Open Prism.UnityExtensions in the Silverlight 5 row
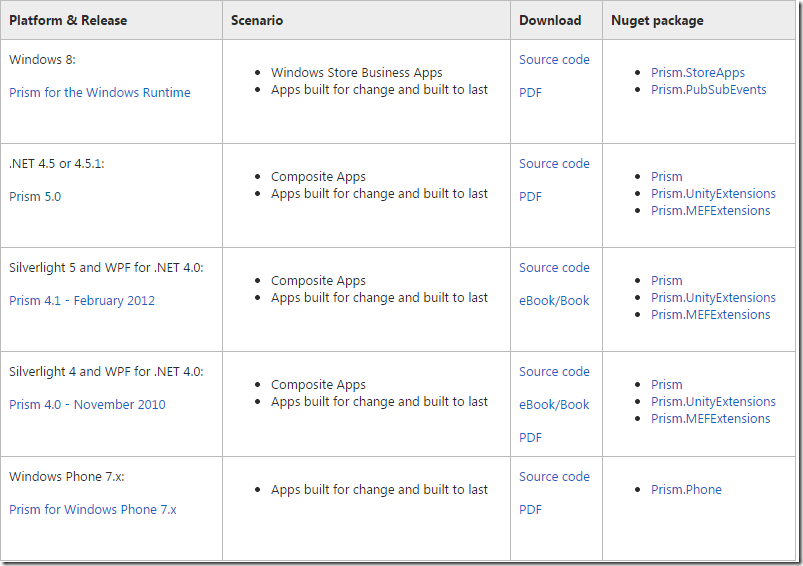Screen dimensions: 803x566 tap(713, 298)
